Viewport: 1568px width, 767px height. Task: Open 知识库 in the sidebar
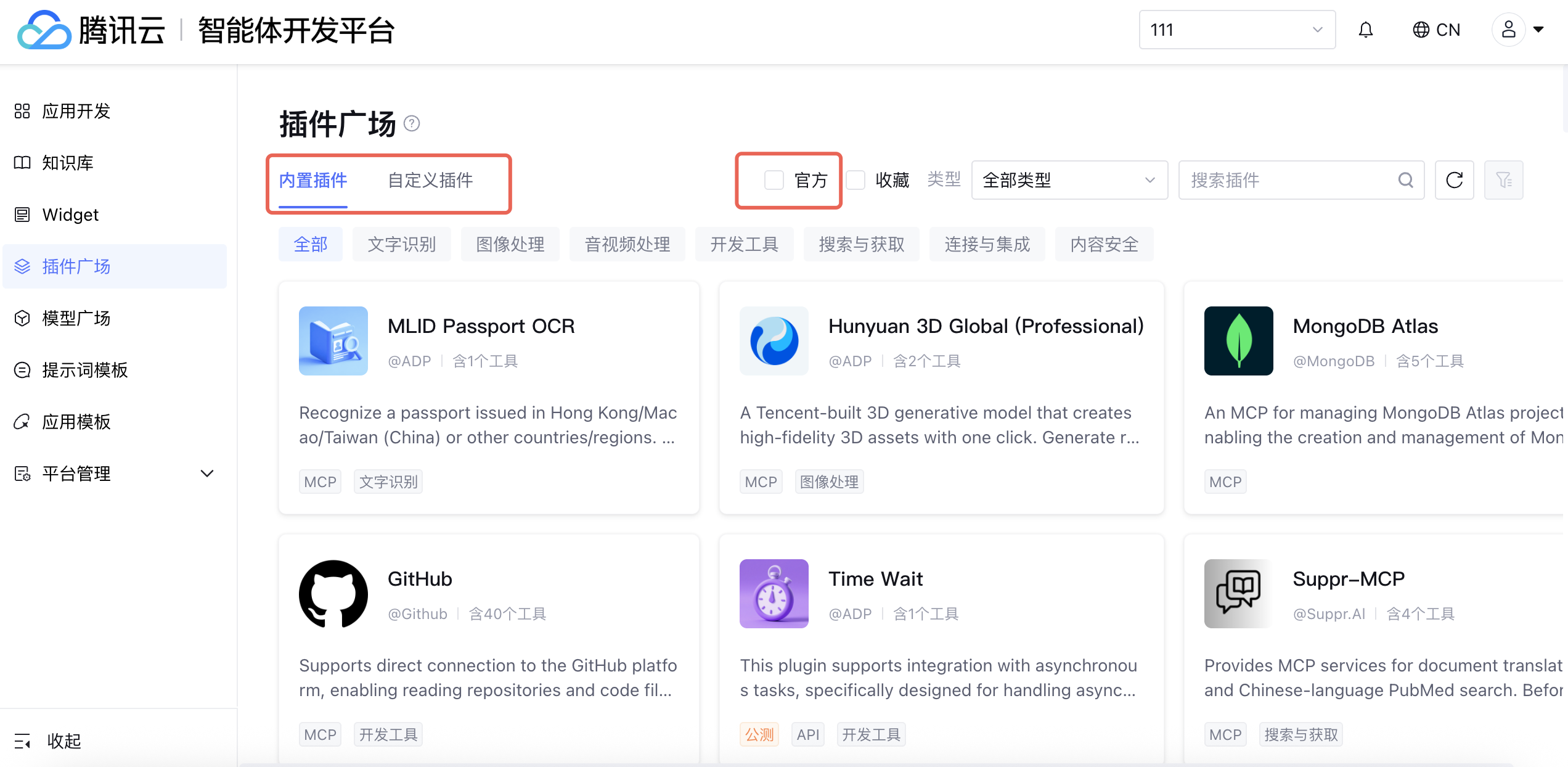(68, 163)
